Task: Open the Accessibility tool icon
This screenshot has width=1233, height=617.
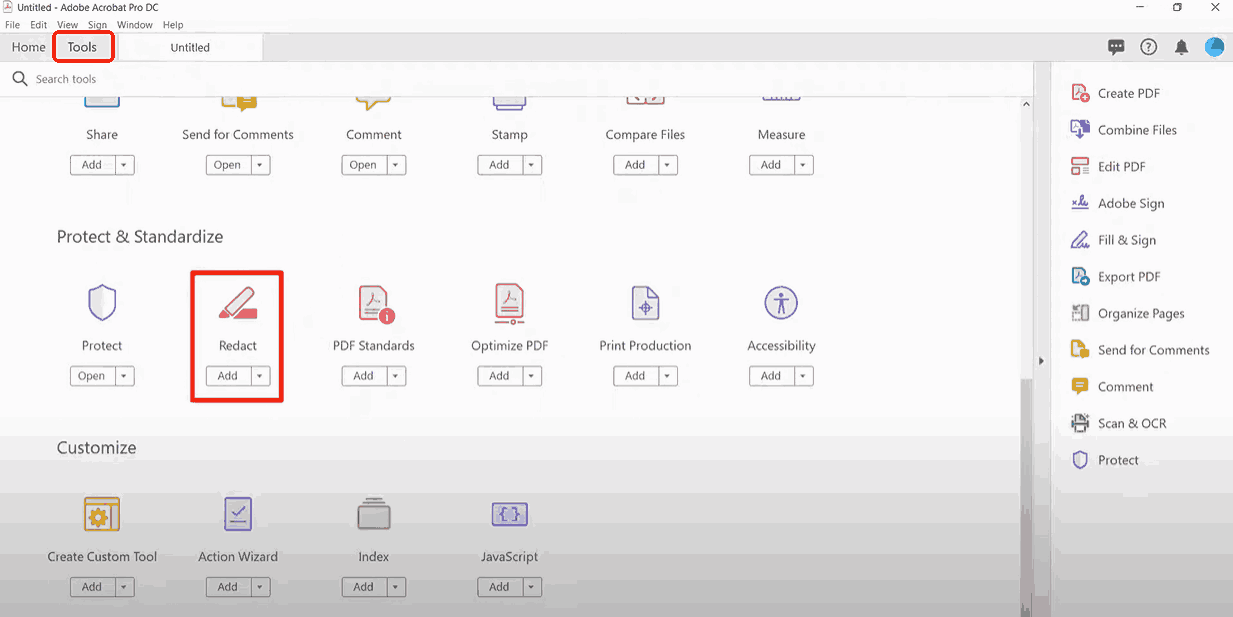Action: pos(781,304)
